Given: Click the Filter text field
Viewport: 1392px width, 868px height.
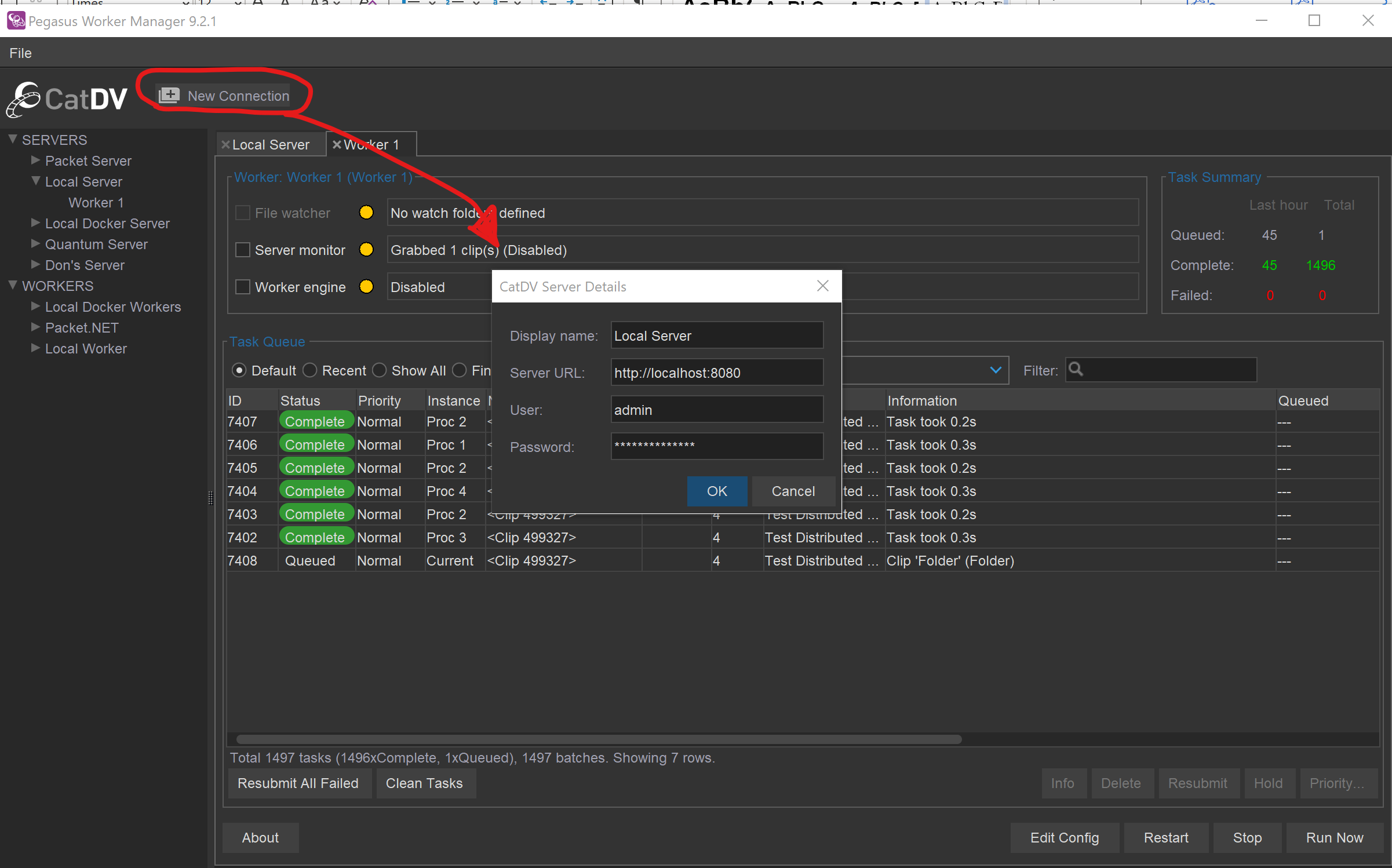Looking at the screenshot, I should (x=1161, y=370).
